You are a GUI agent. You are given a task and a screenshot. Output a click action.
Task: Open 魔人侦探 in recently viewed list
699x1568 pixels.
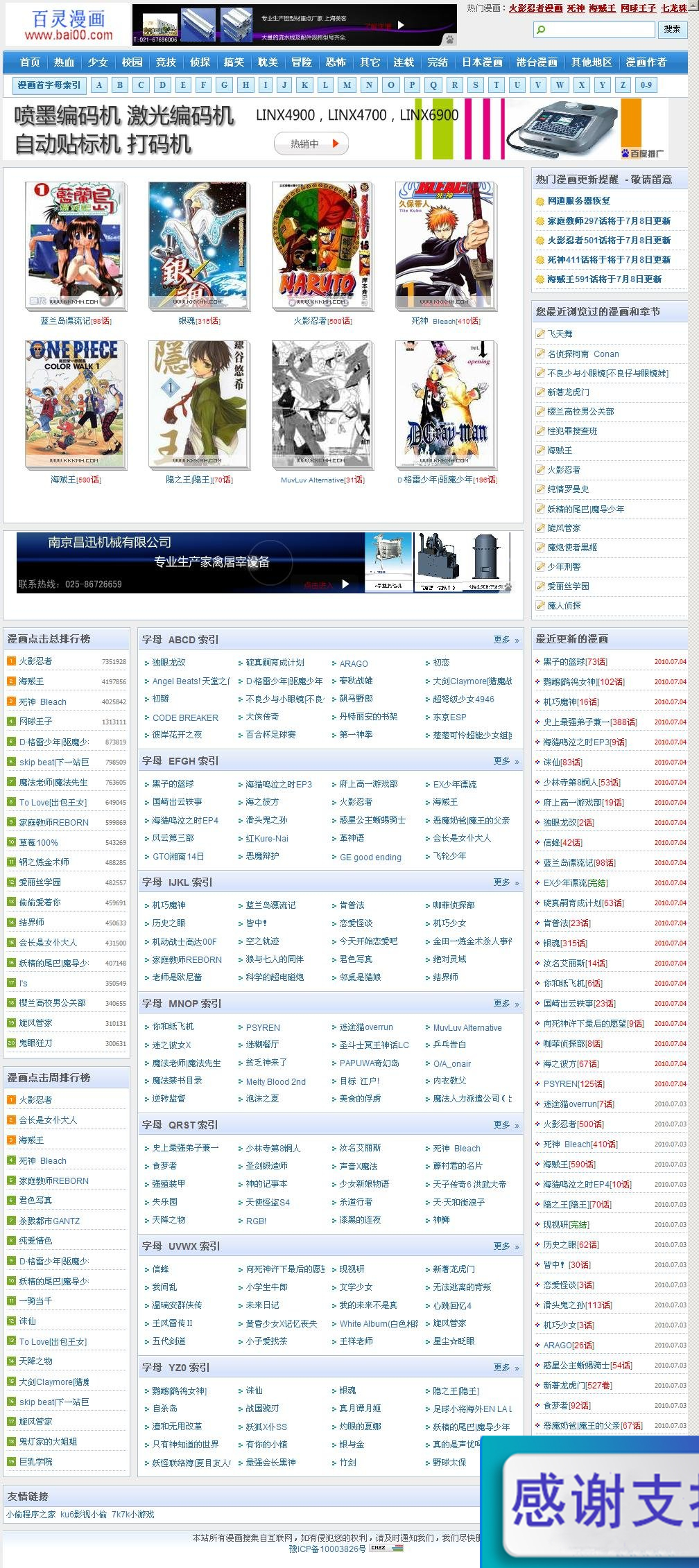(564, 605)
